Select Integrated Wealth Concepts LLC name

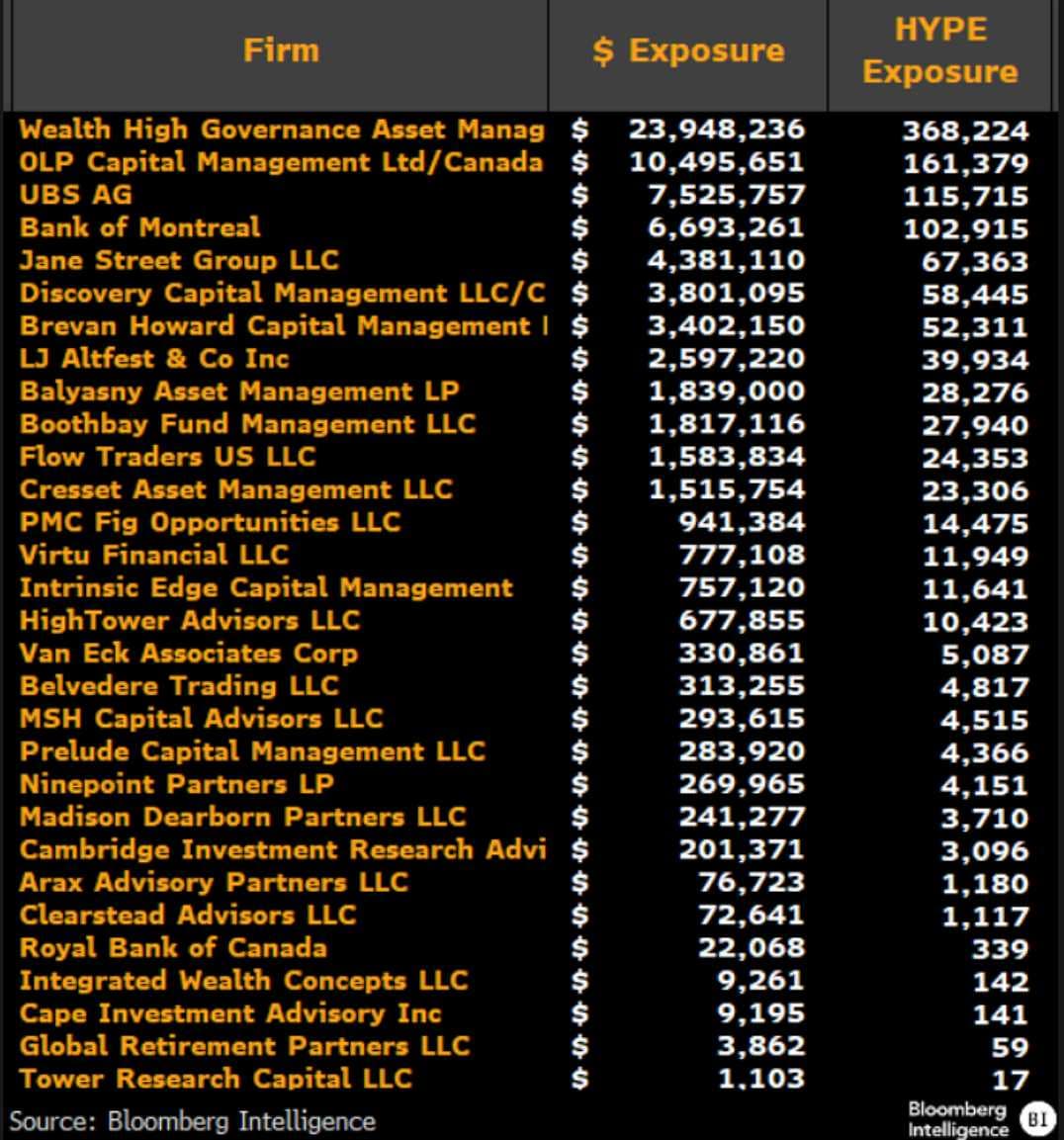pos(243,980)
